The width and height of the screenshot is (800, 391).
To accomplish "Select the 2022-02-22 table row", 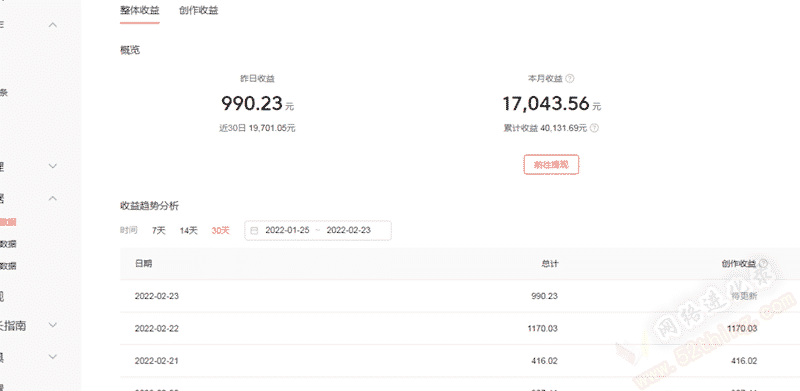I will point(460,329).
